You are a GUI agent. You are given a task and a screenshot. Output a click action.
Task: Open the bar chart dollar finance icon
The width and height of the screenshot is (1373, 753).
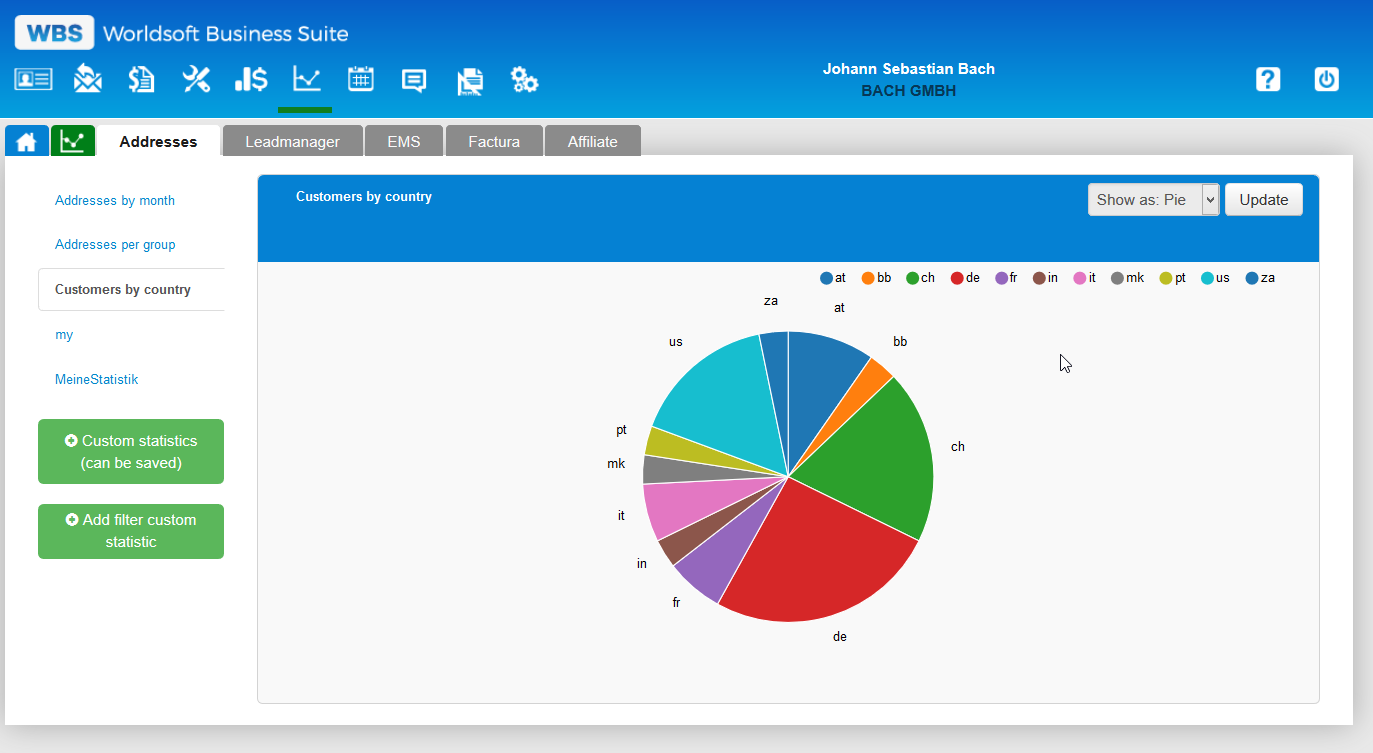(x=251, y=79)
